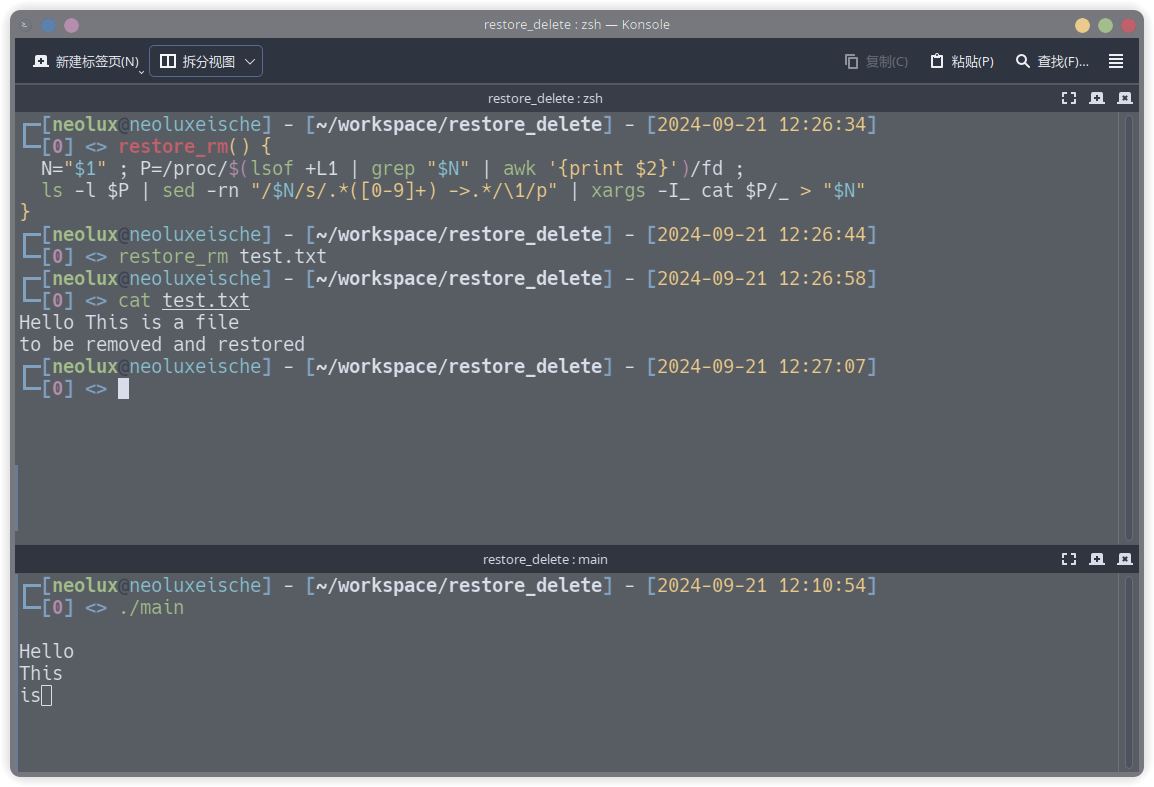Click the 'lsof +L1' command text
Image resolution: width=1154 pixels, height=787 pixels.
click(294, 169)
